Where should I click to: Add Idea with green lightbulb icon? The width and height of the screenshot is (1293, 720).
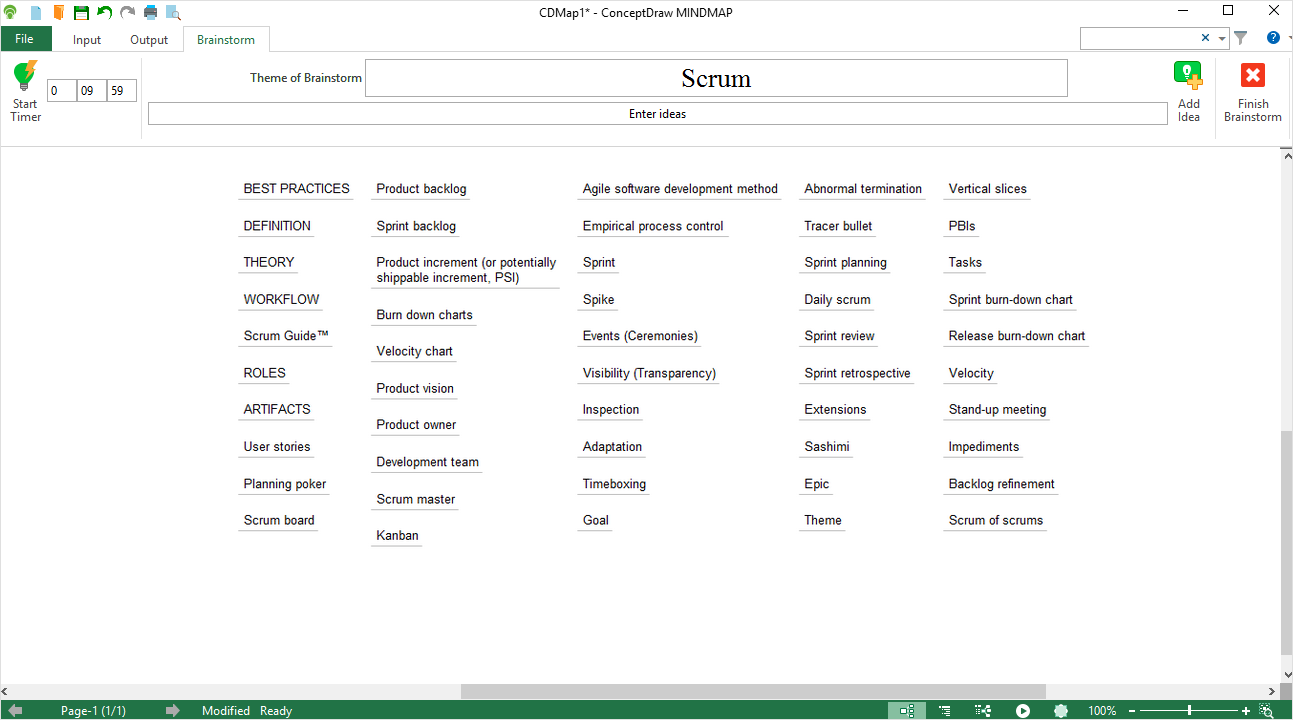point(1188,91)
